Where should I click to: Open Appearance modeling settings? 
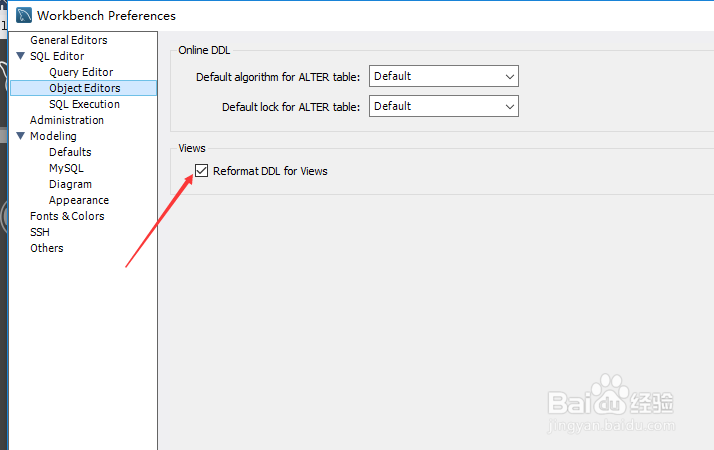[x=79, y=200]
